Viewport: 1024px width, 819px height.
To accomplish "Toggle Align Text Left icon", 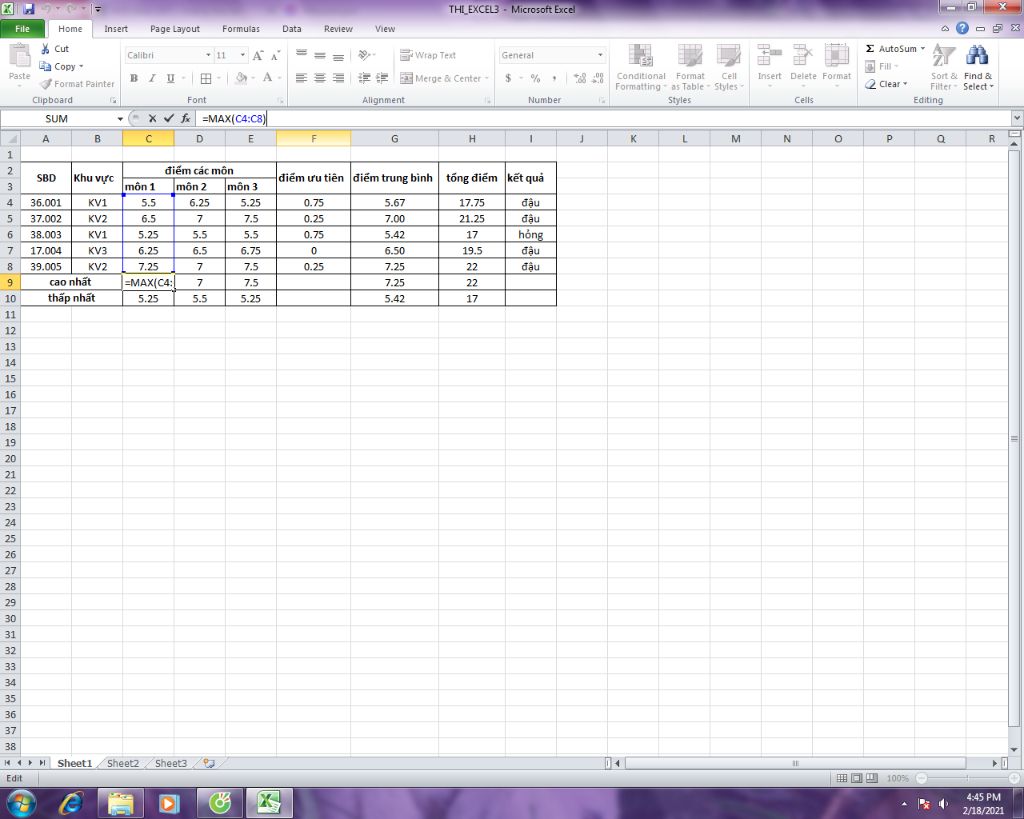I will [301, 78].
